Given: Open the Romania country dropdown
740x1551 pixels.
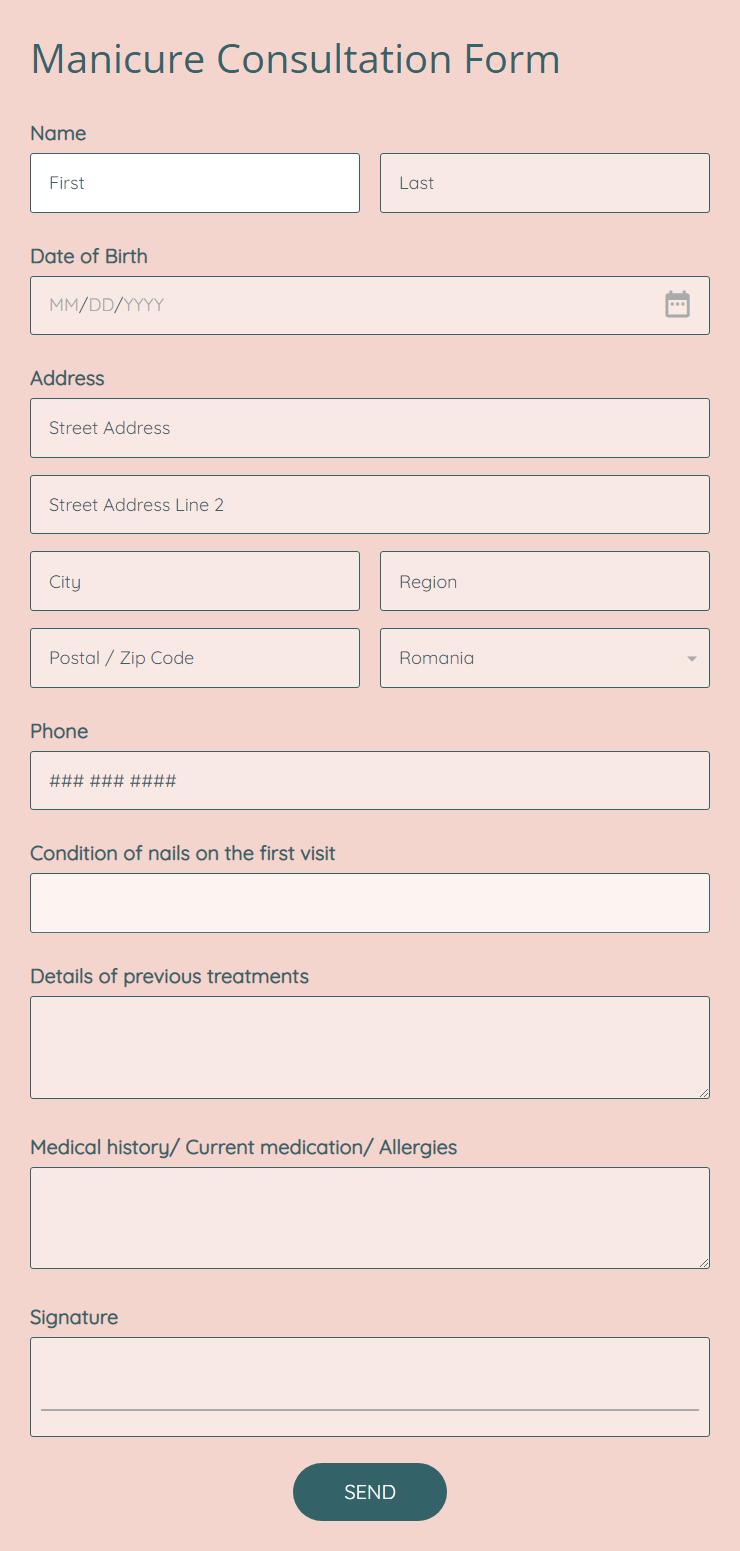Looking at the screenshot, I should point(545,658).
